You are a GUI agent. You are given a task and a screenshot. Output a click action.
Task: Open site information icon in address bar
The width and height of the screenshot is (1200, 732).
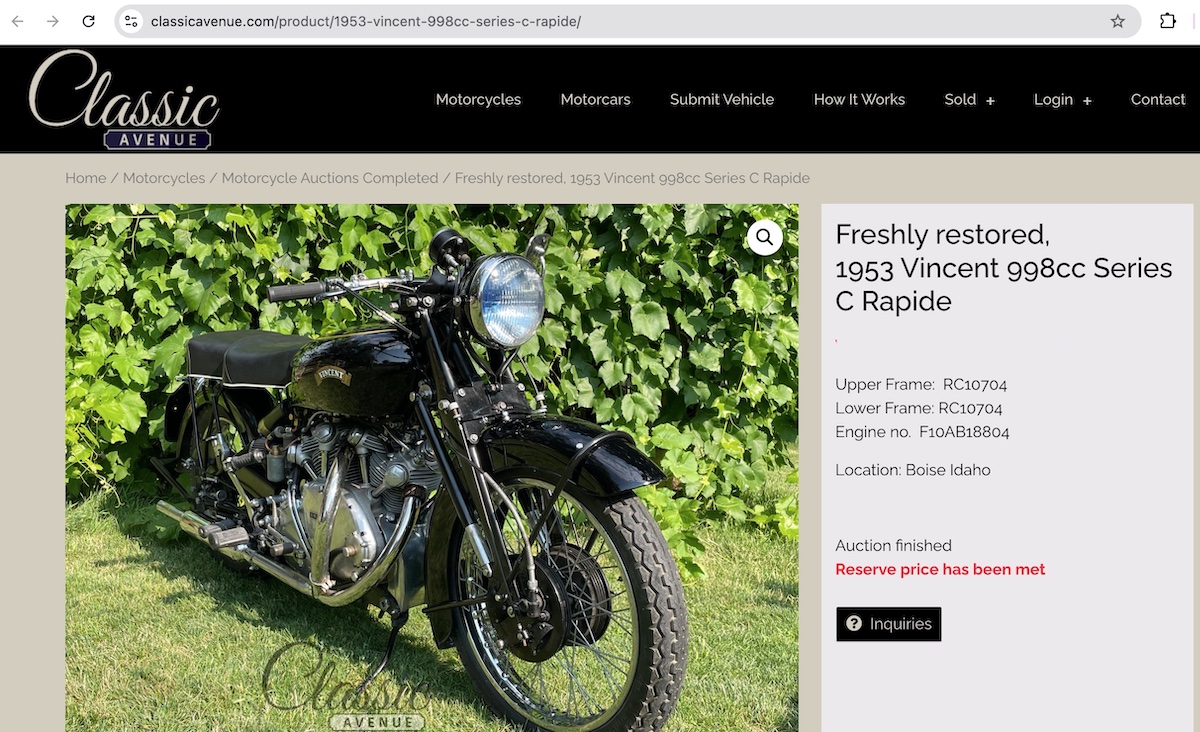click(131, 21)
